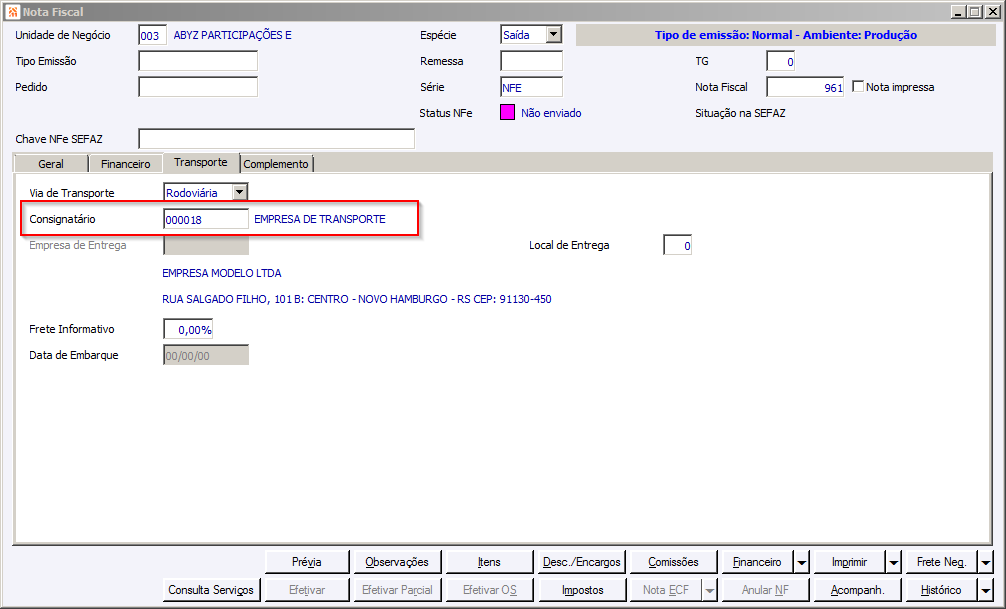The width and height of the screenshot is (1006, 609).
Task: Open Desc./Encargos button
Action: tap(581, 562)
